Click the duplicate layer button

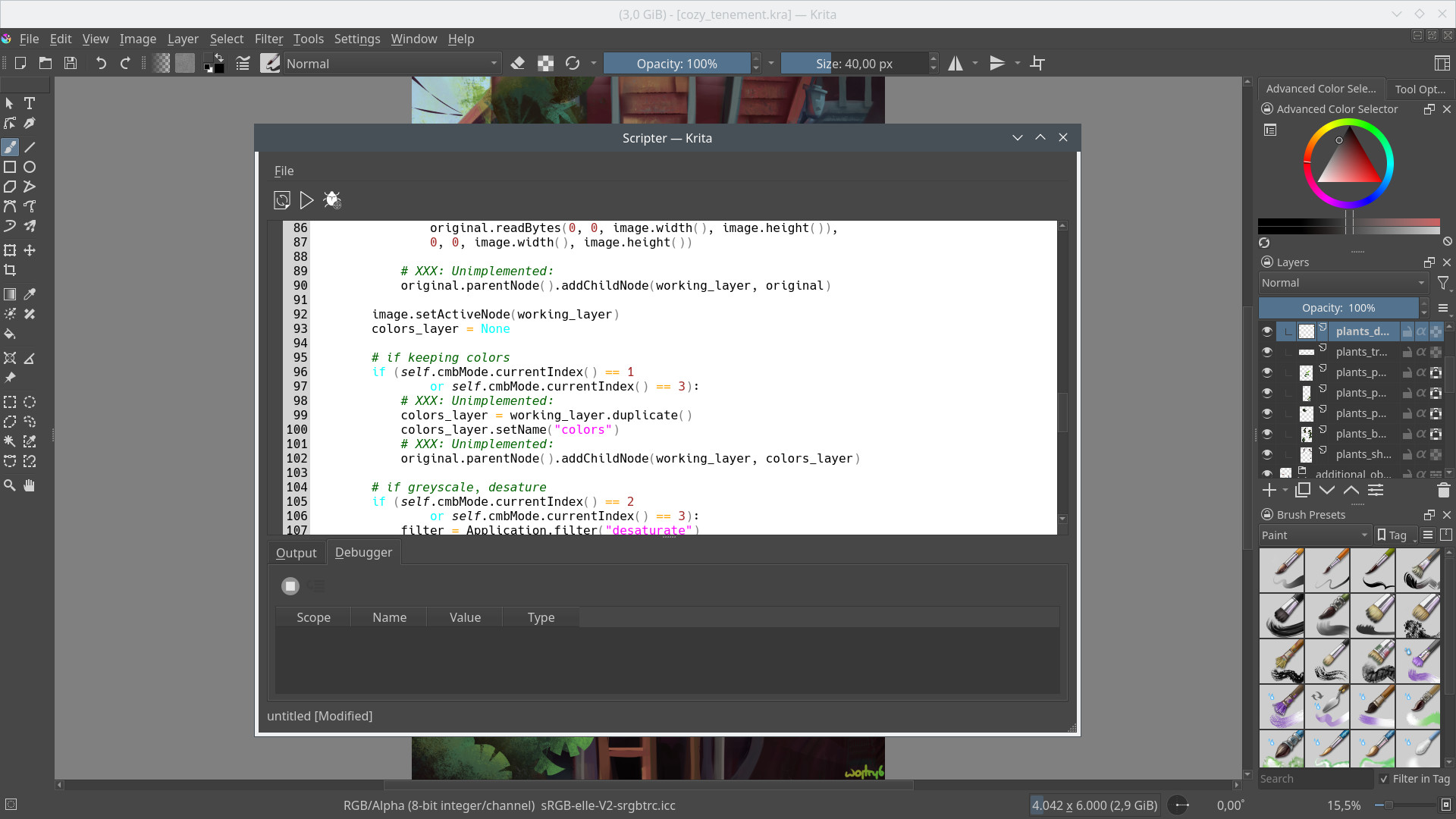point(1303,490)
